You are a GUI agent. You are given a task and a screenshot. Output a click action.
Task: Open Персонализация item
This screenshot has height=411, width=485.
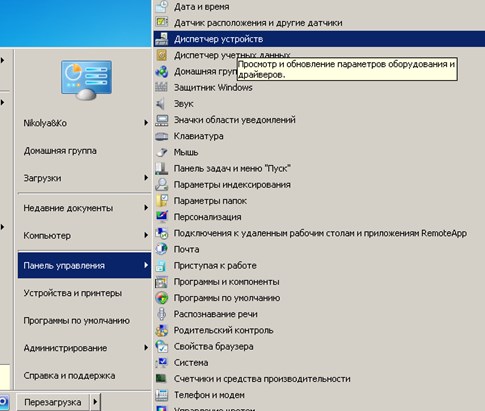(x=319, y=217)
